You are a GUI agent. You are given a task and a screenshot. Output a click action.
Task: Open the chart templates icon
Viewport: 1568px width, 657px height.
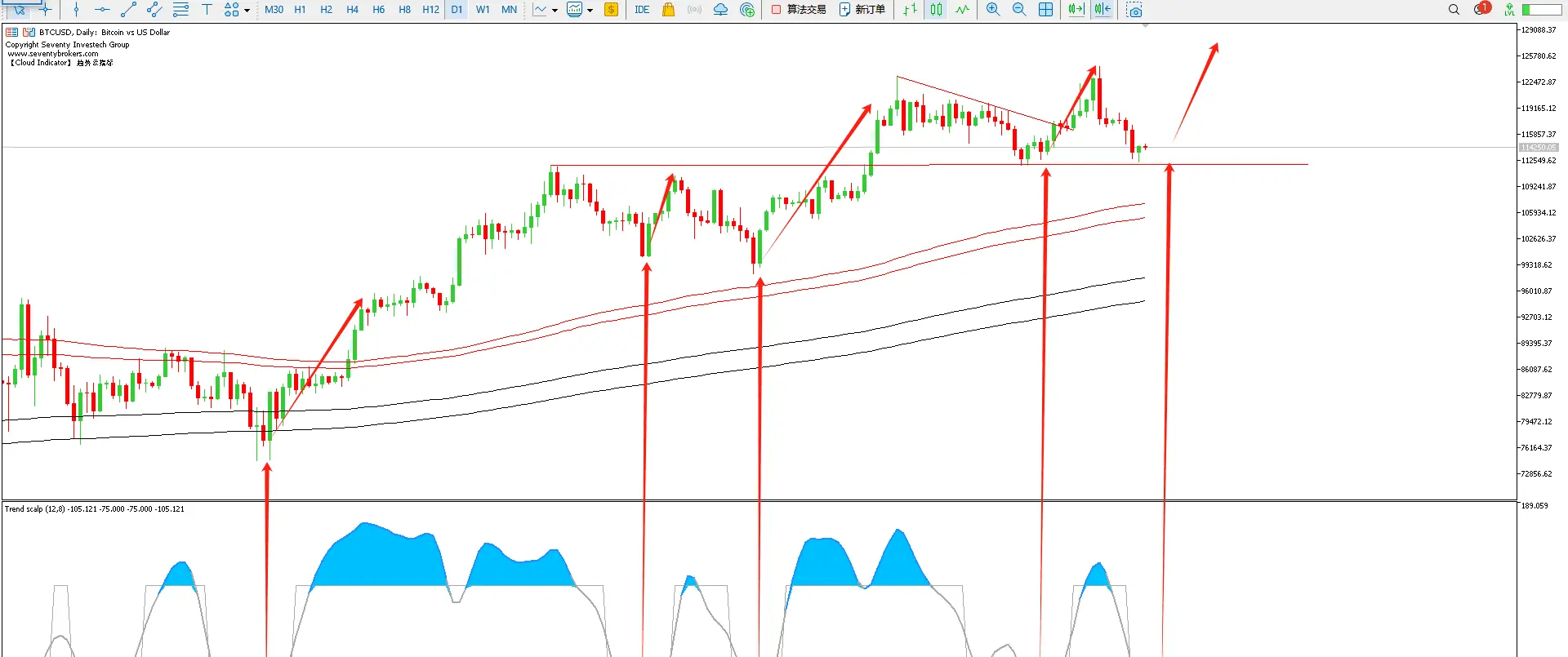coord(575,10)
